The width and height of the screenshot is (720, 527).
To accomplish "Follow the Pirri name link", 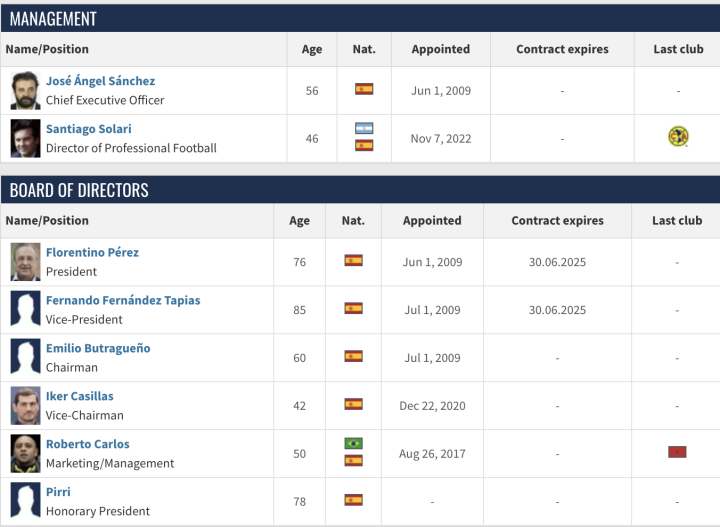I will [x=58, y=492].
